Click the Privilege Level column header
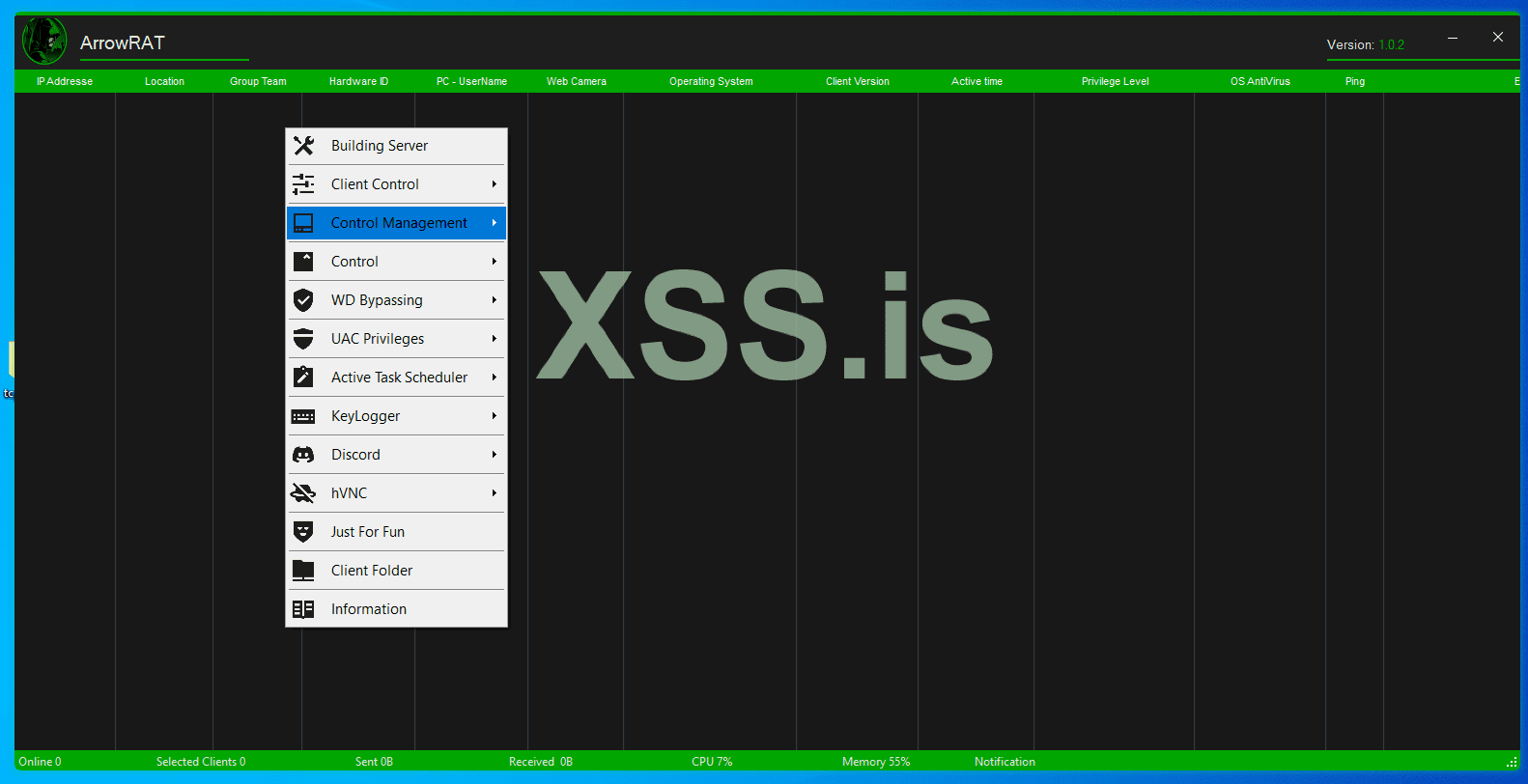The image size is (1528, 784). [x=1116, y=81]
